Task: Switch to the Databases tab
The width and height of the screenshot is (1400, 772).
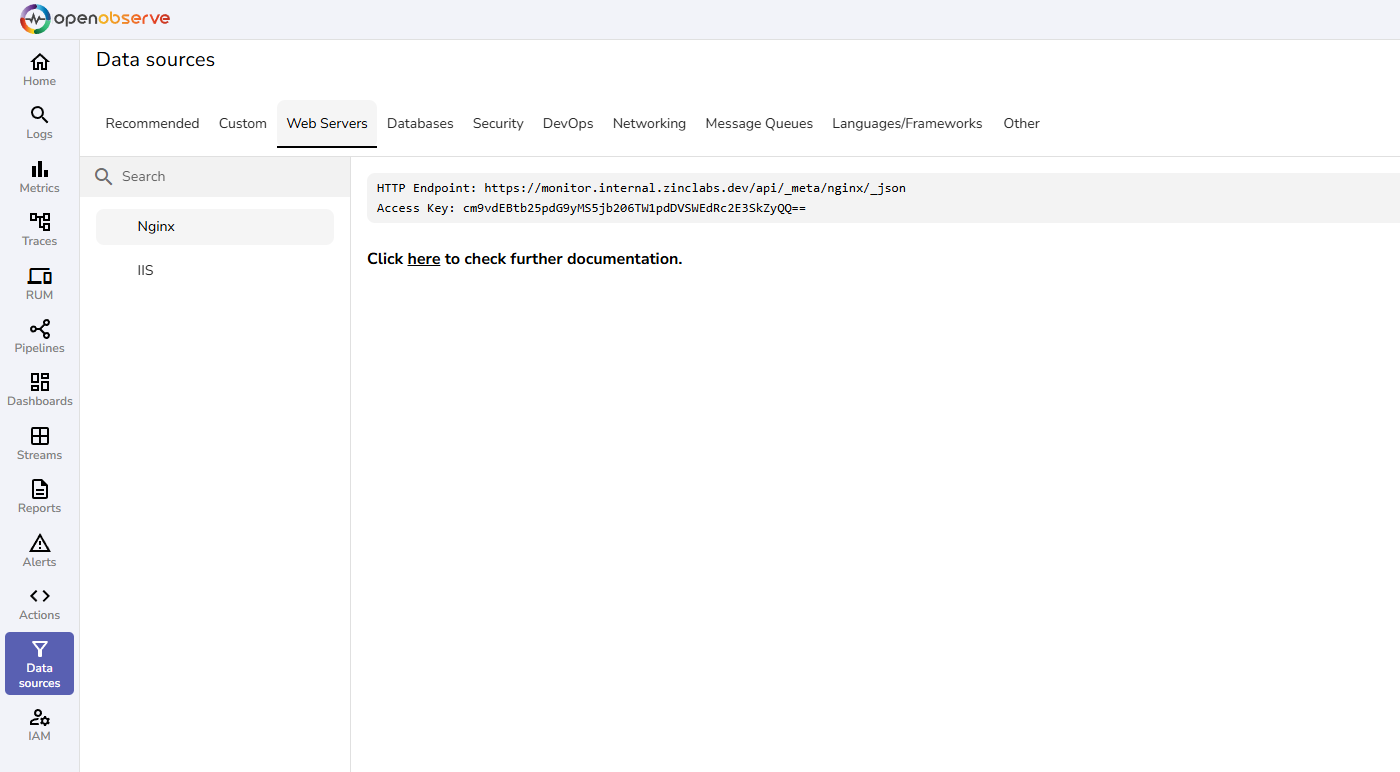Action: pos(420,124)
